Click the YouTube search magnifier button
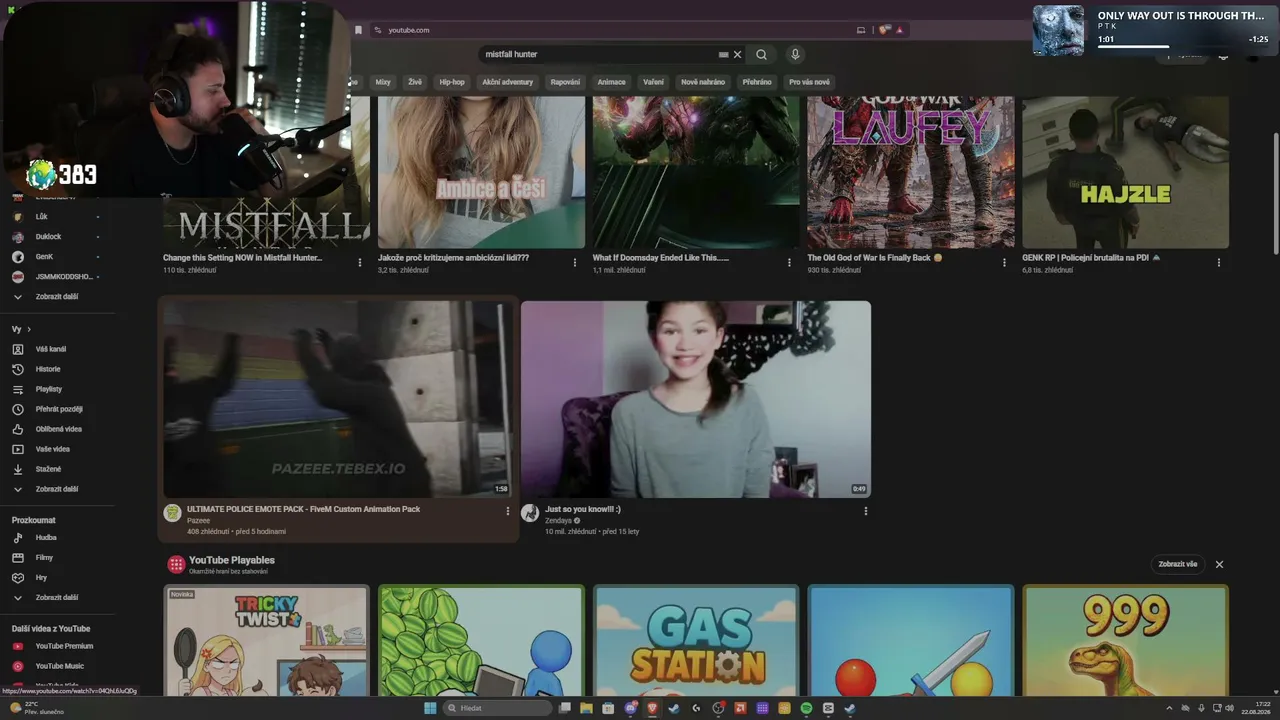This screenshot has width=1280, height=720. point(761,55)
